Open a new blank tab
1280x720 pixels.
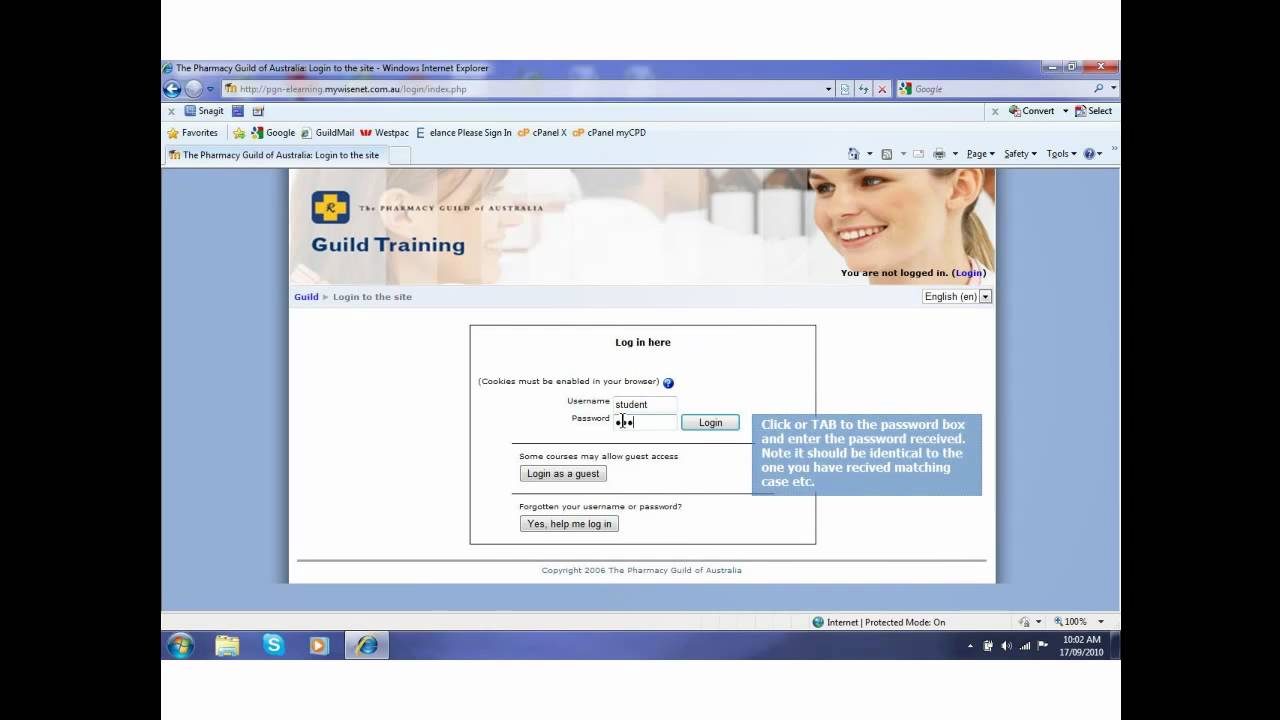(x=399, y=155)
